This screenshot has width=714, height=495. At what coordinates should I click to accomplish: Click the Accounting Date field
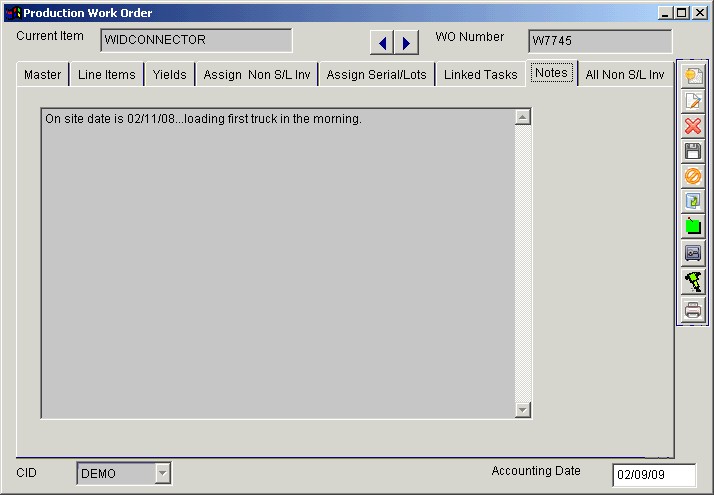pyautogui.click(x=654, y=475)
